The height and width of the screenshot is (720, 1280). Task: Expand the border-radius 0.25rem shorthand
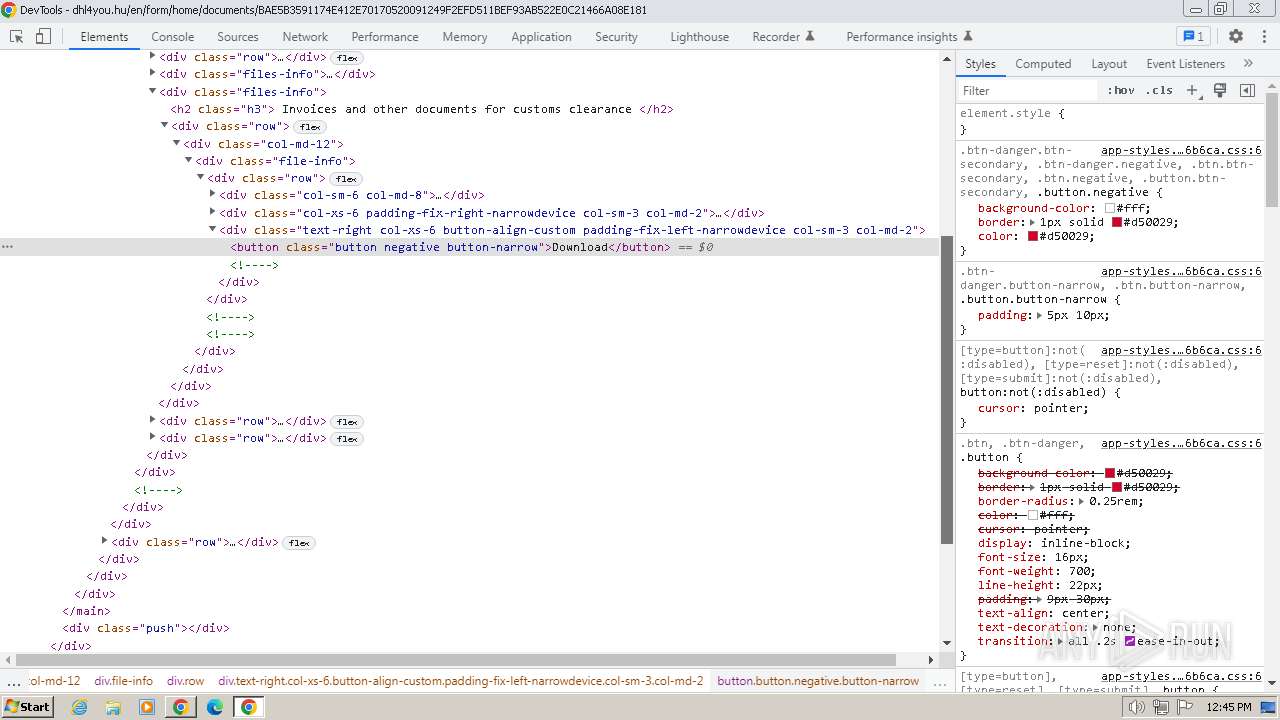(1081, 501)
